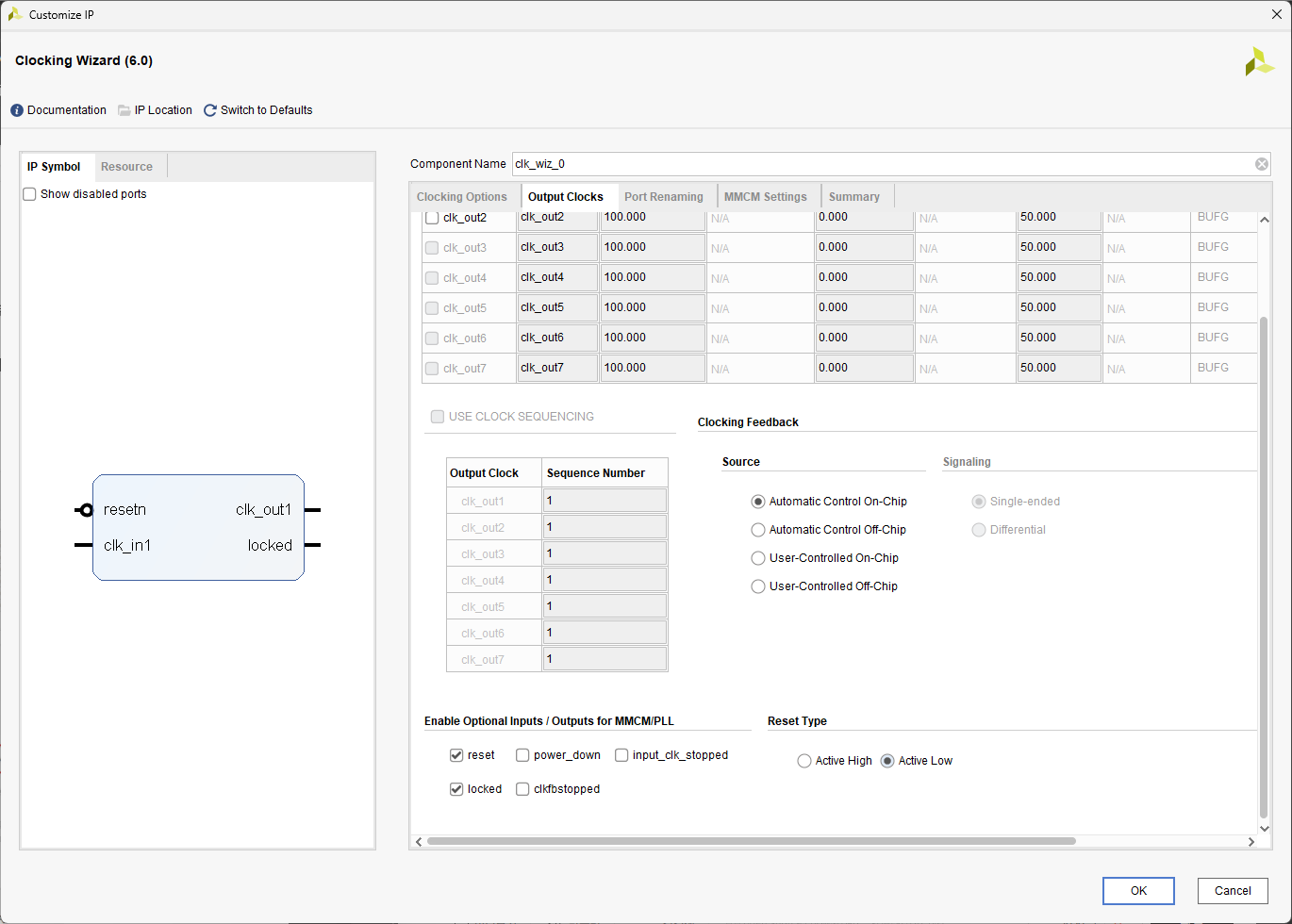Image resolution: width=1292 pixels, height=924 pixels.
Task: Click the Switch to Defaults refresh icon
Action: [210, 110]
